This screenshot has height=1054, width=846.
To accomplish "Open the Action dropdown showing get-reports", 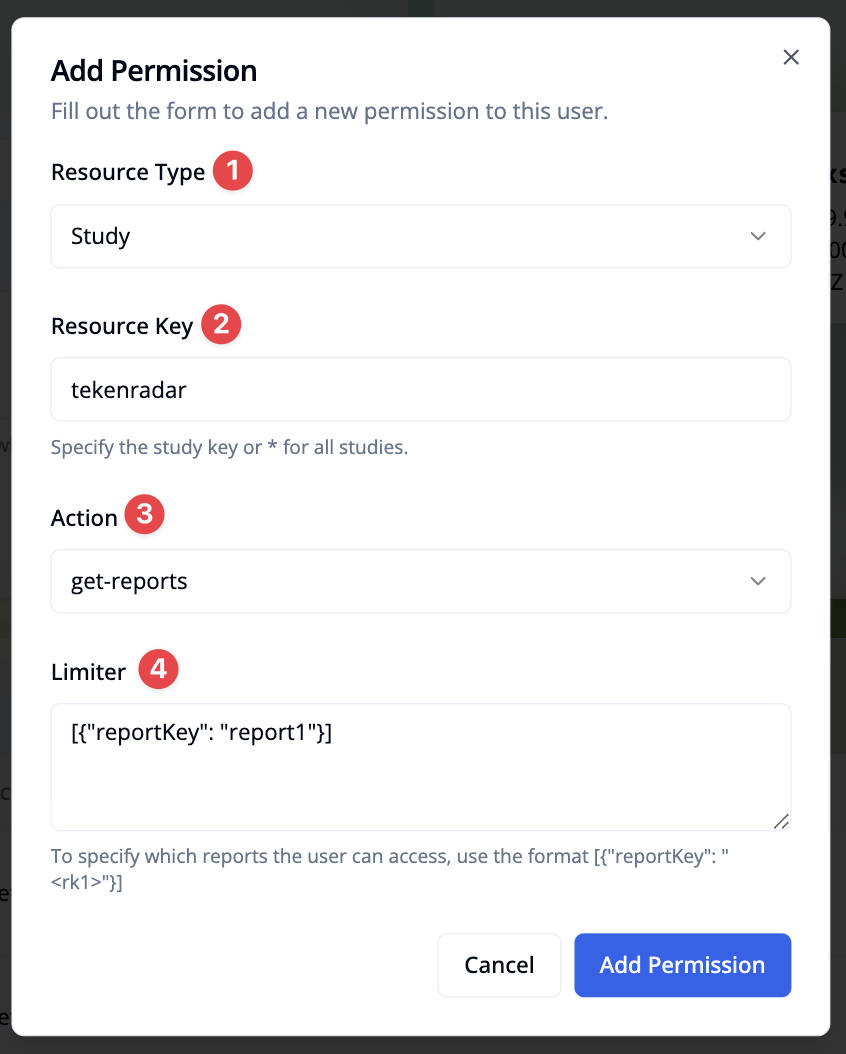I will 420,581.
